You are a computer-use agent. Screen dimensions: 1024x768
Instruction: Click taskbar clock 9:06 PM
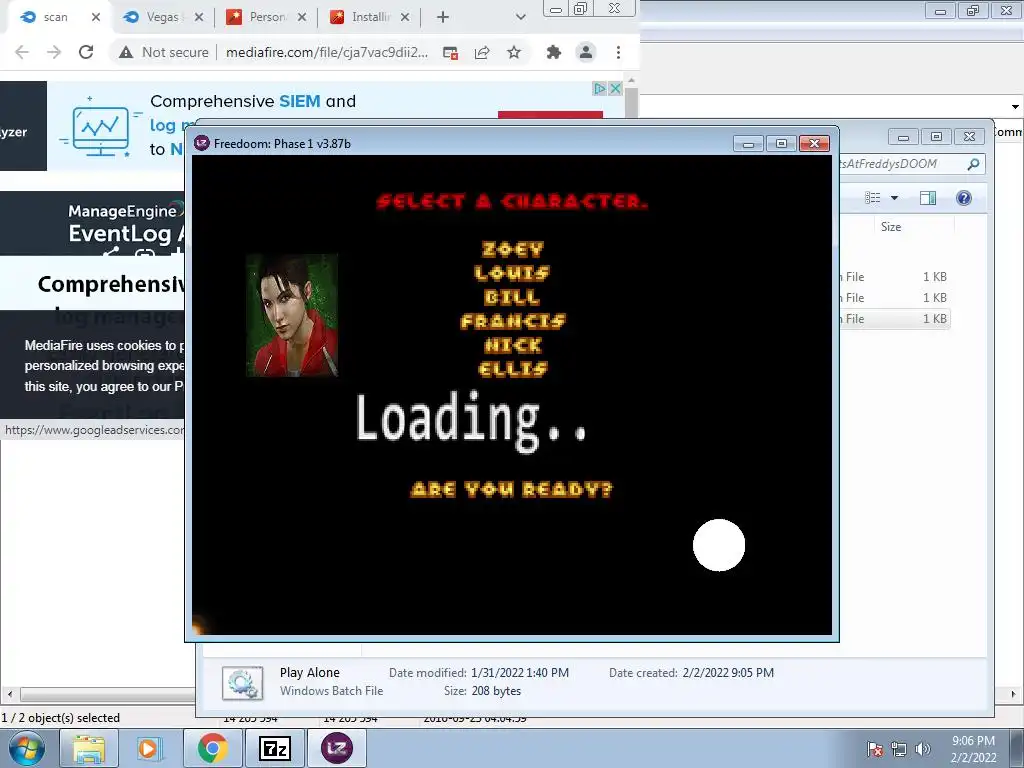pyautogui.click(x=973, y=741)
